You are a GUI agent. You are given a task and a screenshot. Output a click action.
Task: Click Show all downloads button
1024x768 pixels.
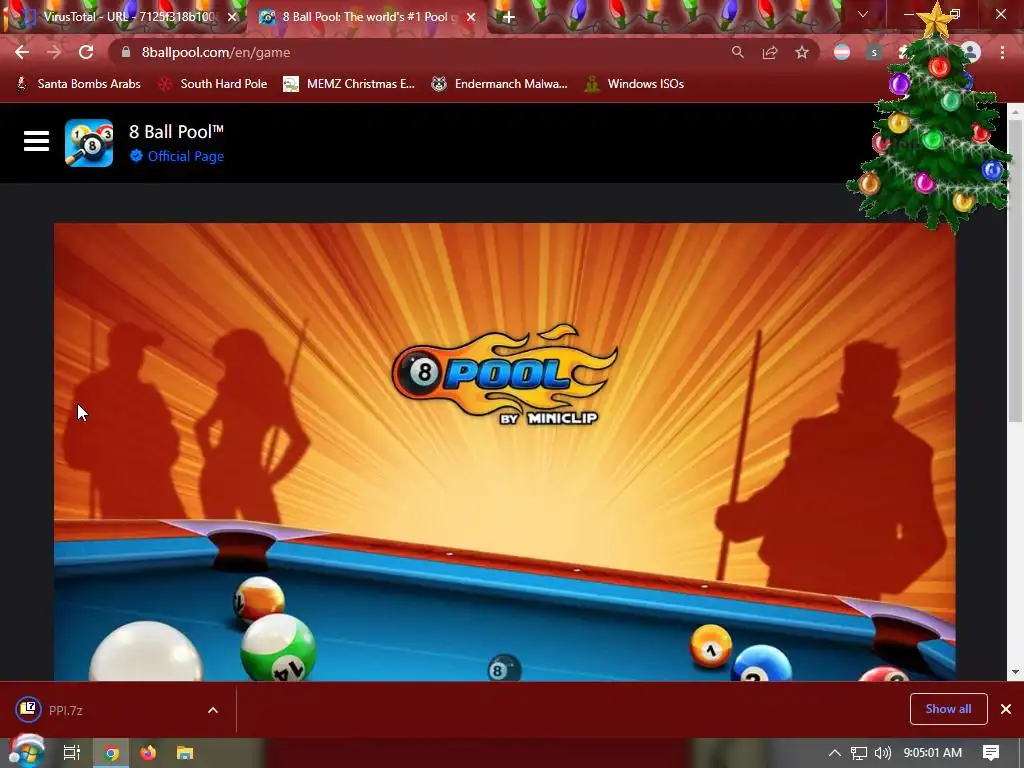(x=948, y=709)
